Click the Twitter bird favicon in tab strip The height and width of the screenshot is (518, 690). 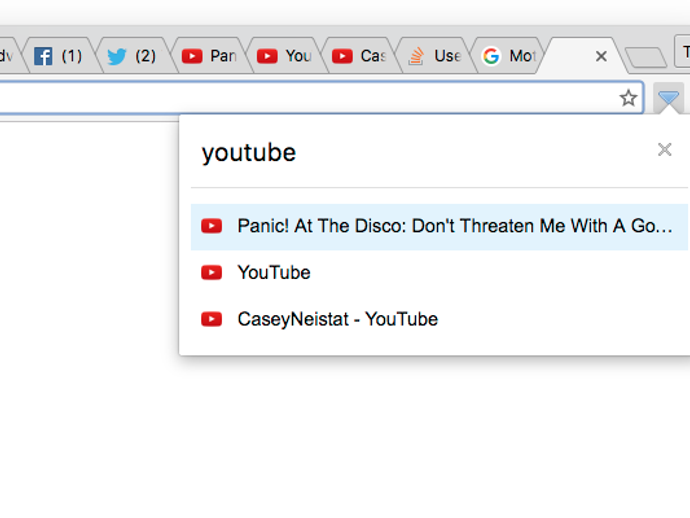[x=117, y=56]
